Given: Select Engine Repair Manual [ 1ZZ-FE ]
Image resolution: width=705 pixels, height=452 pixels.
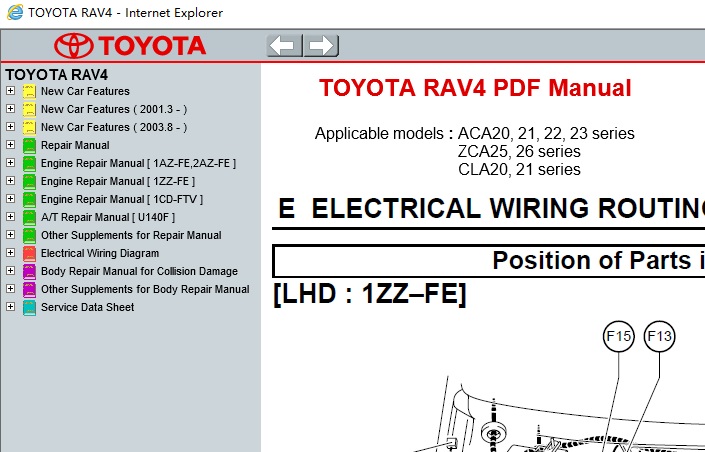Looking at the screenshot, I should click(118, 181).
